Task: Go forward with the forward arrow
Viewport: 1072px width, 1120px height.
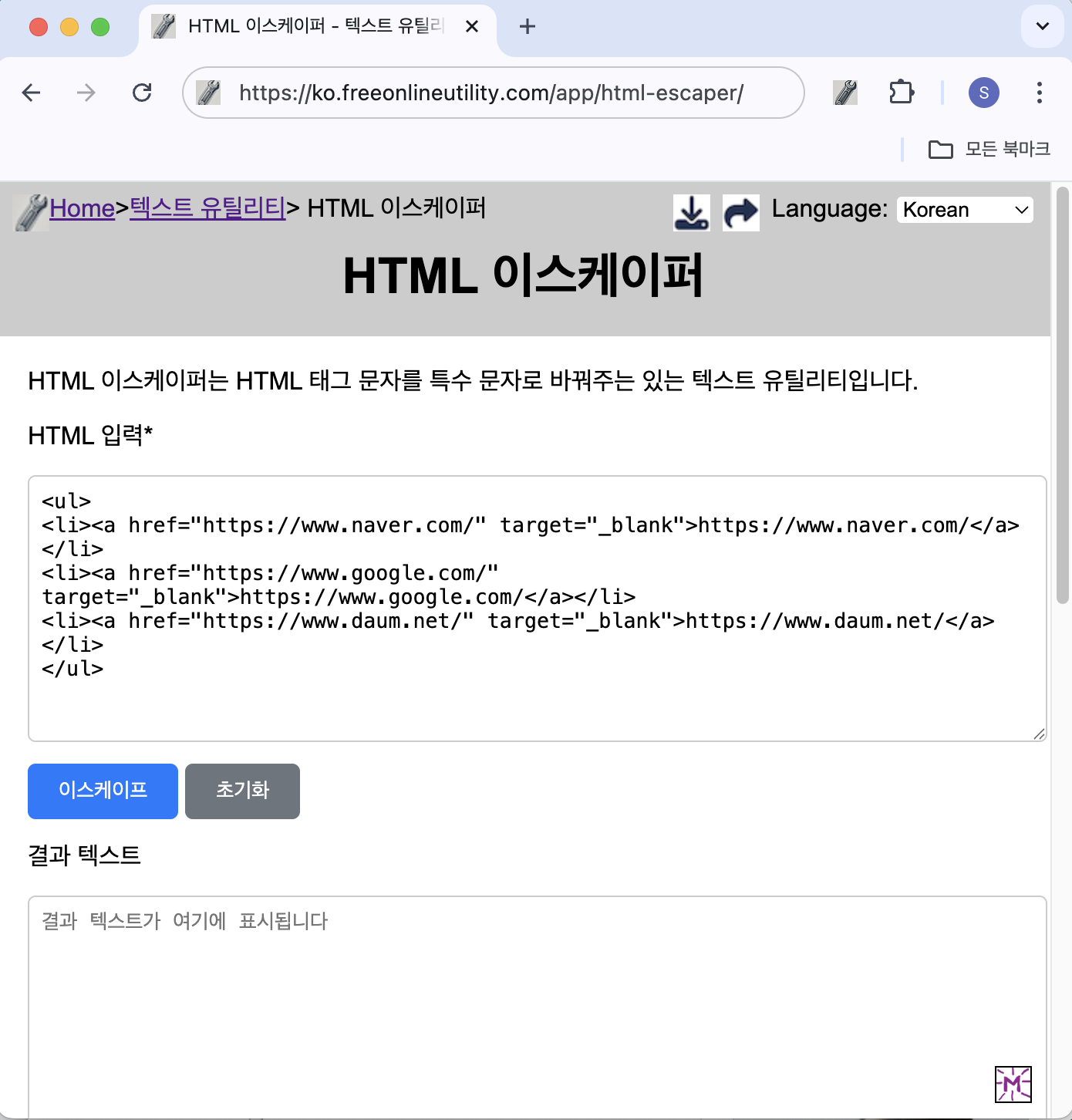Action: pyautogui.click(x=86, y=93)
